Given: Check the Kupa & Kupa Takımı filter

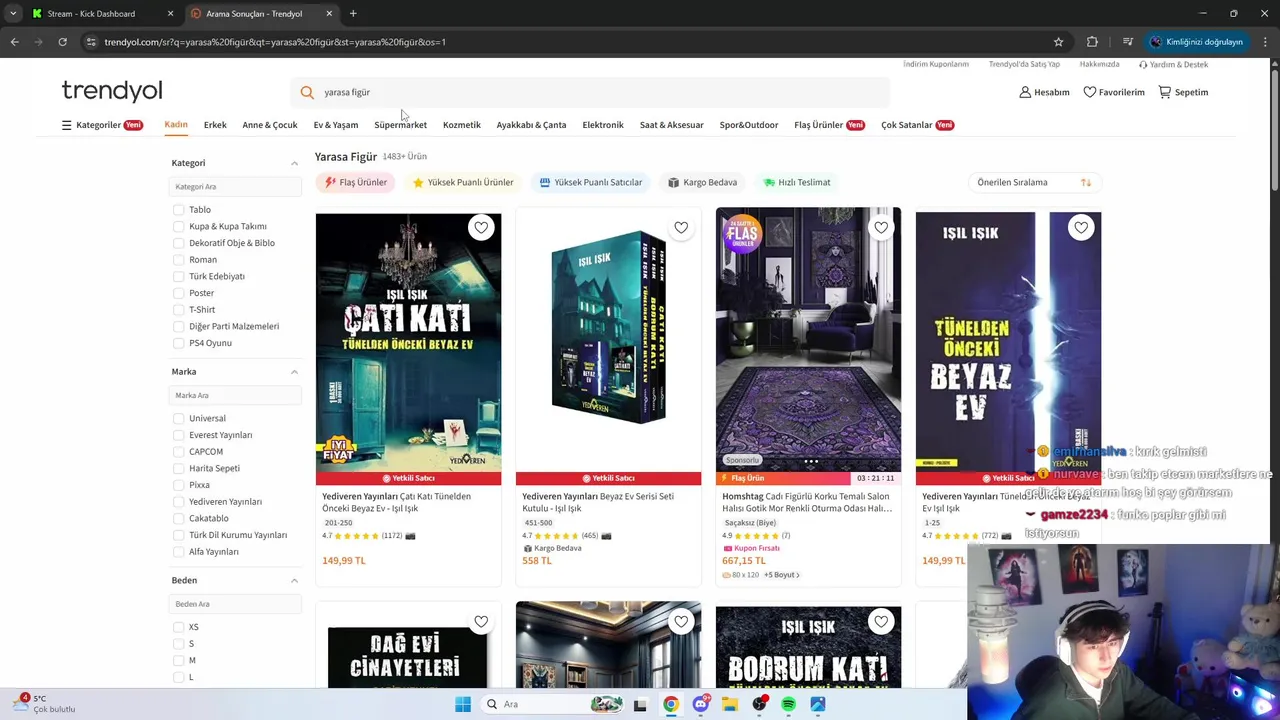Looking at the screenshot, I should (178, 226).
